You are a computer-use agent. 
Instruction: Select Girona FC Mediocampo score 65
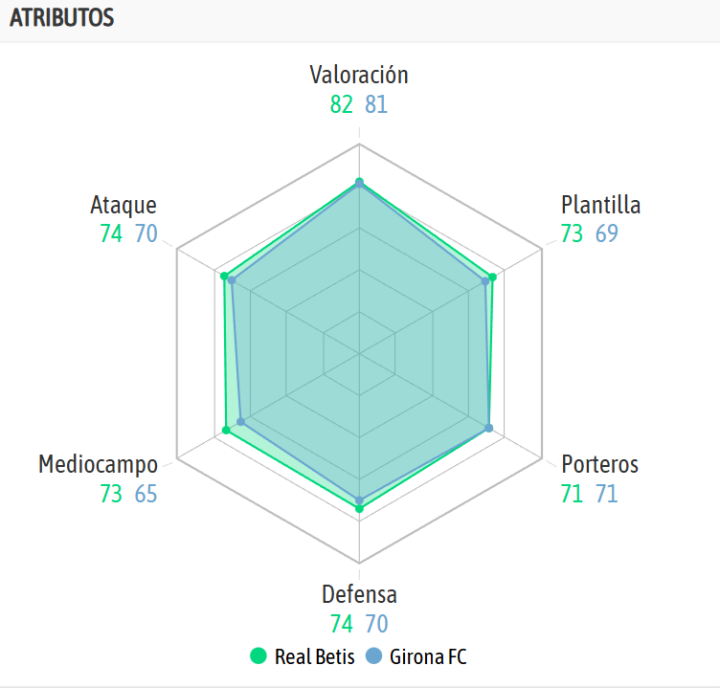click(x=146, y=494)
